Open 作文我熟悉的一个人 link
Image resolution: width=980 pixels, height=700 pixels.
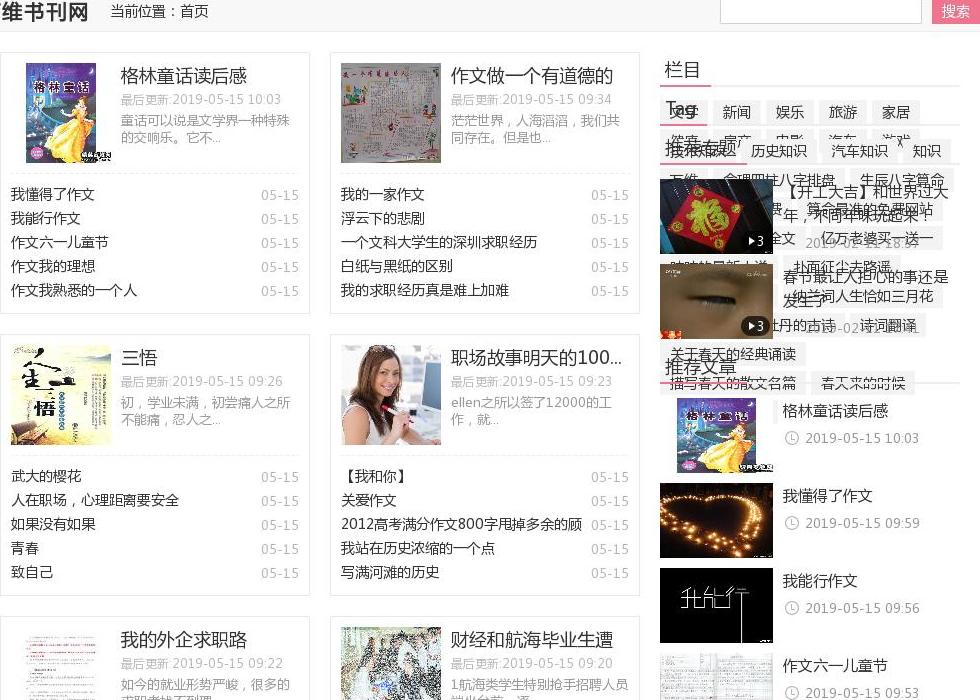point(73,290)
